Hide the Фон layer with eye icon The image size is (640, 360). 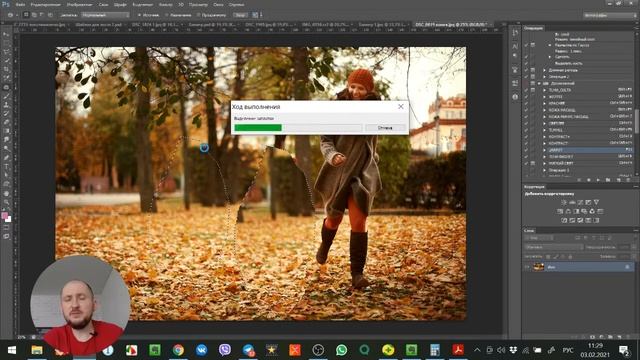[527, 267]
